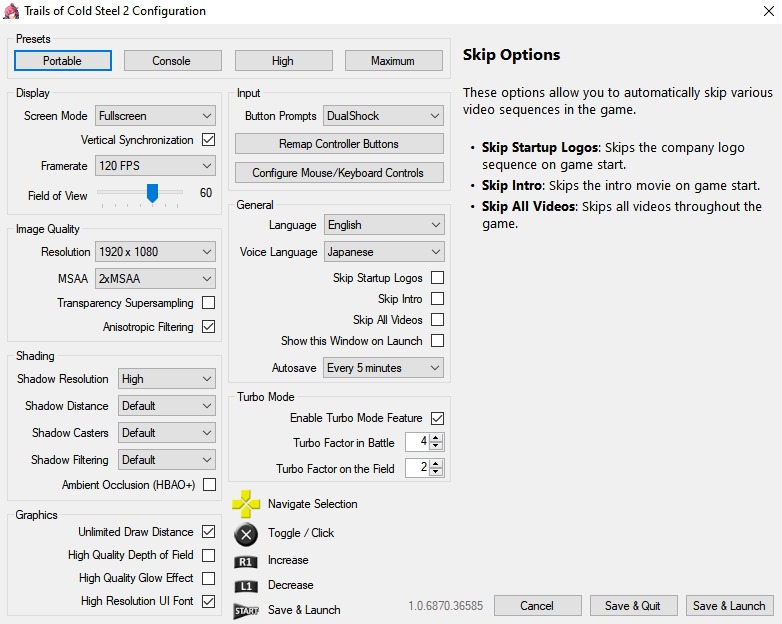The width and height of the screenshot is (782, 624).
Task: Close the configuration window
Action: (769, 11)
